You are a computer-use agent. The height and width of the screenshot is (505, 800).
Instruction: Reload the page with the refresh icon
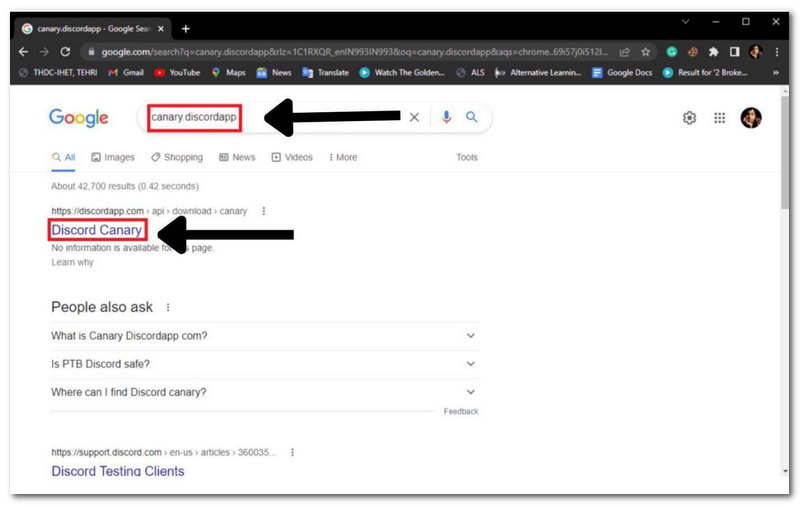65,52
